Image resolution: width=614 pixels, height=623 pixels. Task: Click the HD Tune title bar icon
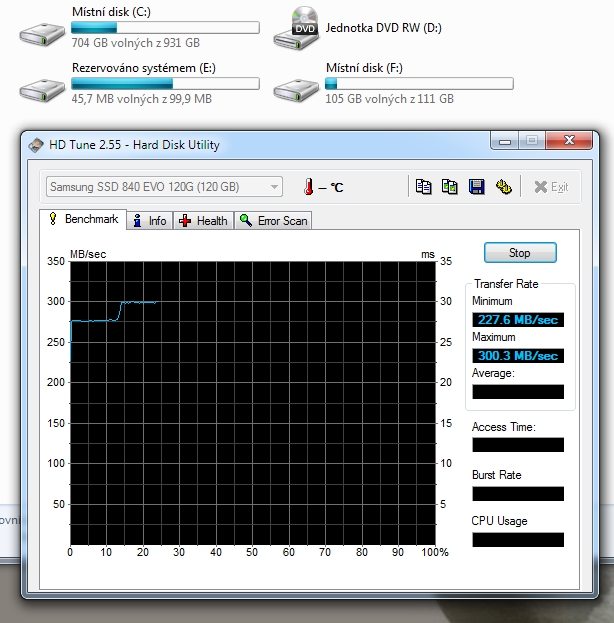(37, 144)
